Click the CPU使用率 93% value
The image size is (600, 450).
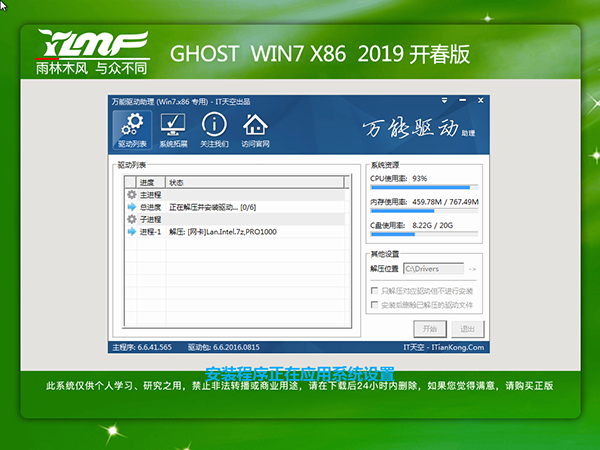click(420, 179)
